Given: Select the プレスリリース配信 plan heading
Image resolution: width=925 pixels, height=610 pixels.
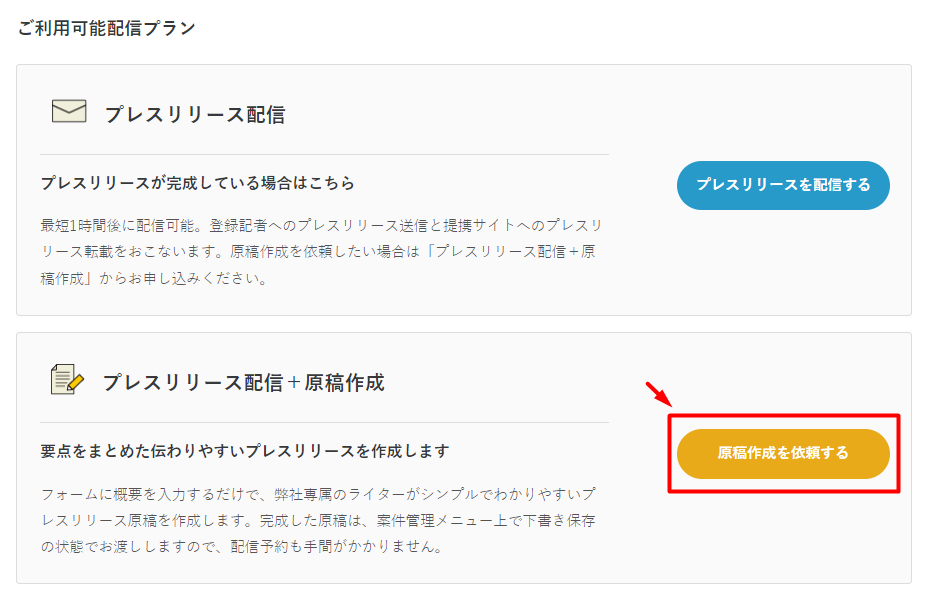Looking at the screenshot, I should click(195, 114).
